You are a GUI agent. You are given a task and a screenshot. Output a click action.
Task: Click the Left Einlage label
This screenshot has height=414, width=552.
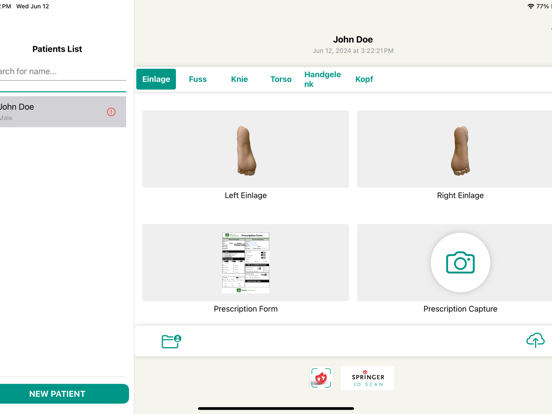[246, 195]
